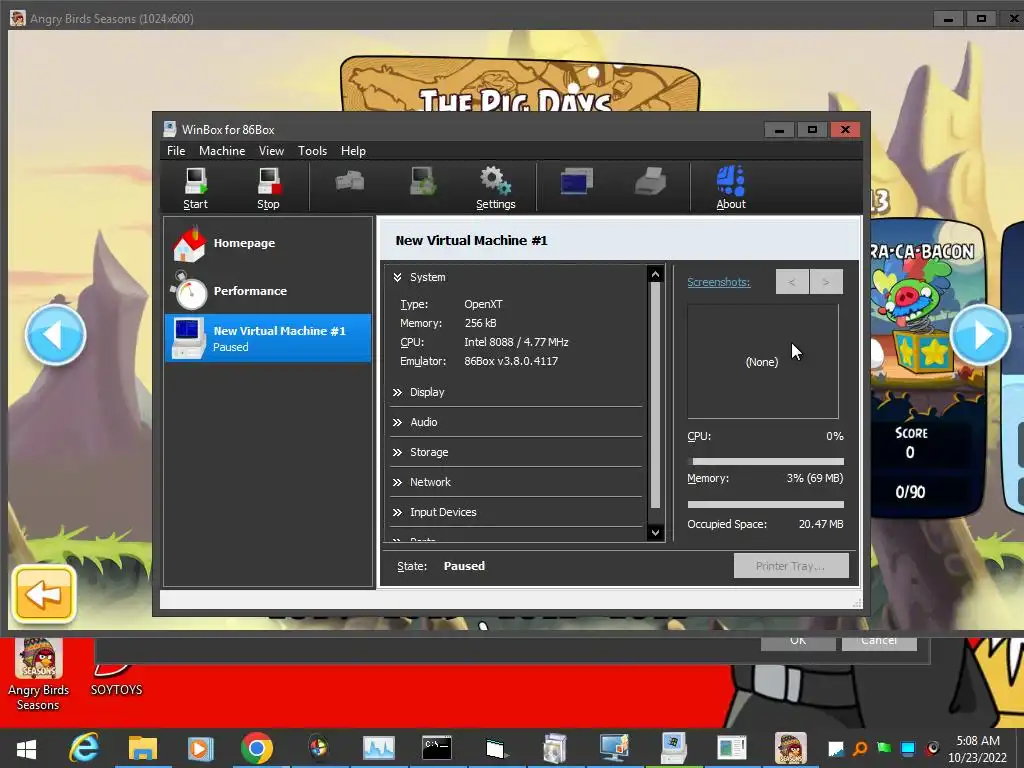Viewport: 1024px width, 768px height.
Task: Open the Homepage sidebar entry
Action: [x=268, y=243]
